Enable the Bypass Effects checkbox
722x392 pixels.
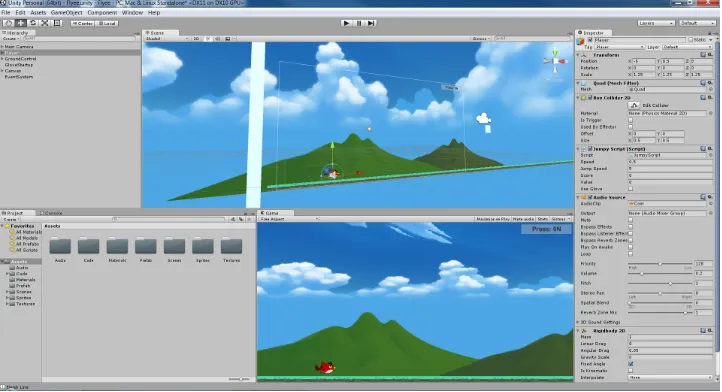click(630, 227)
